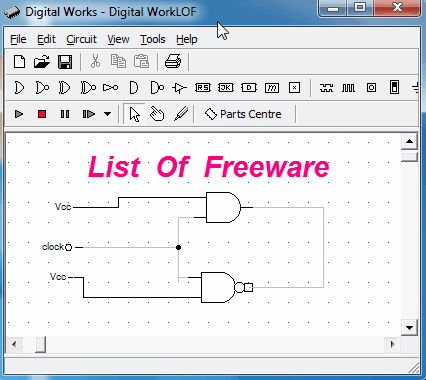Click the horizontal scrollbar left arrow

pos(14,344)
